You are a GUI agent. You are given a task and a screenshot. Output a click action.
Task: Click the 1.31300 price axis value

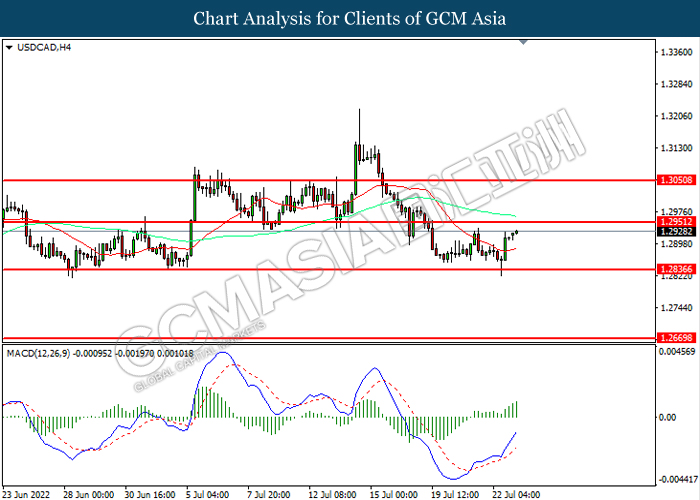click(676, 148)
